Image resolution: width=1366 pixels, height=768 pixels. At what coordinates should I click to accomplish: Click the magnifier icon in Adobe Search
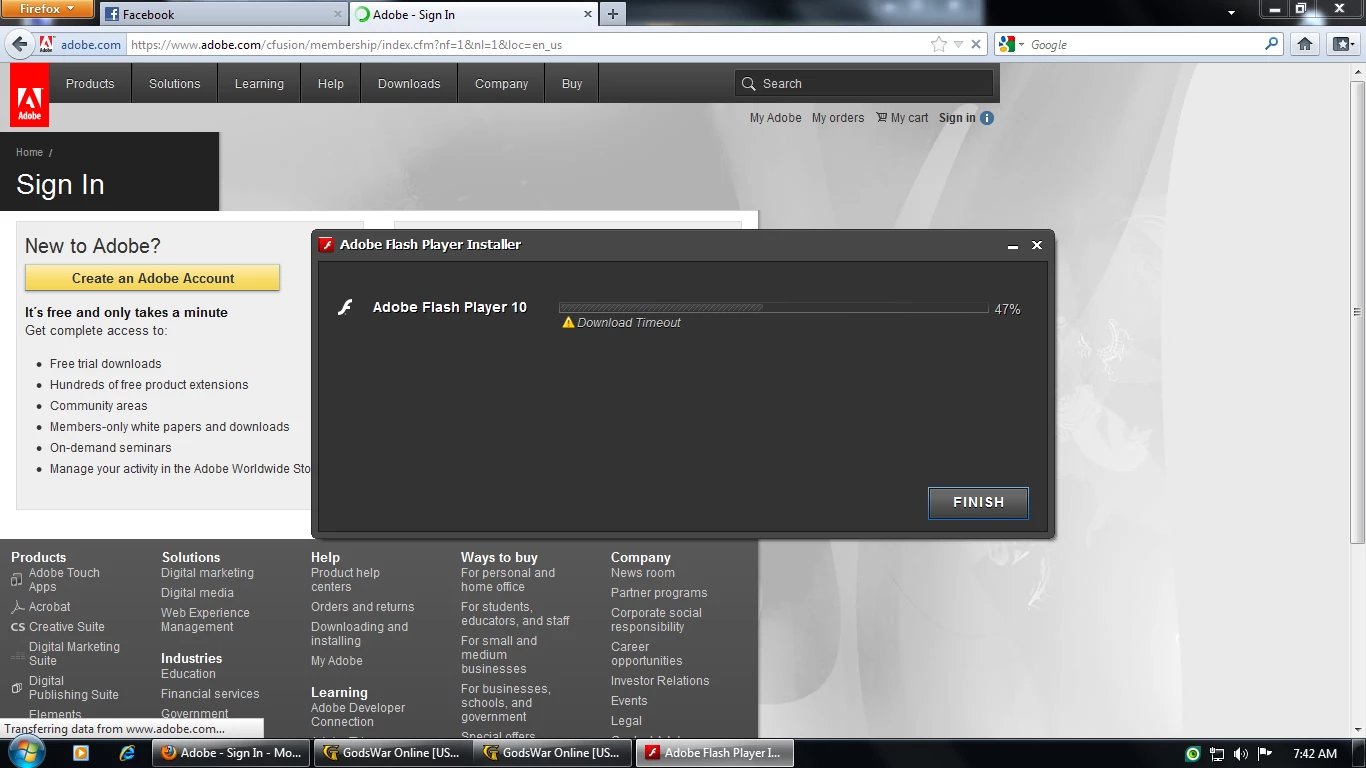tap(749, 84)
